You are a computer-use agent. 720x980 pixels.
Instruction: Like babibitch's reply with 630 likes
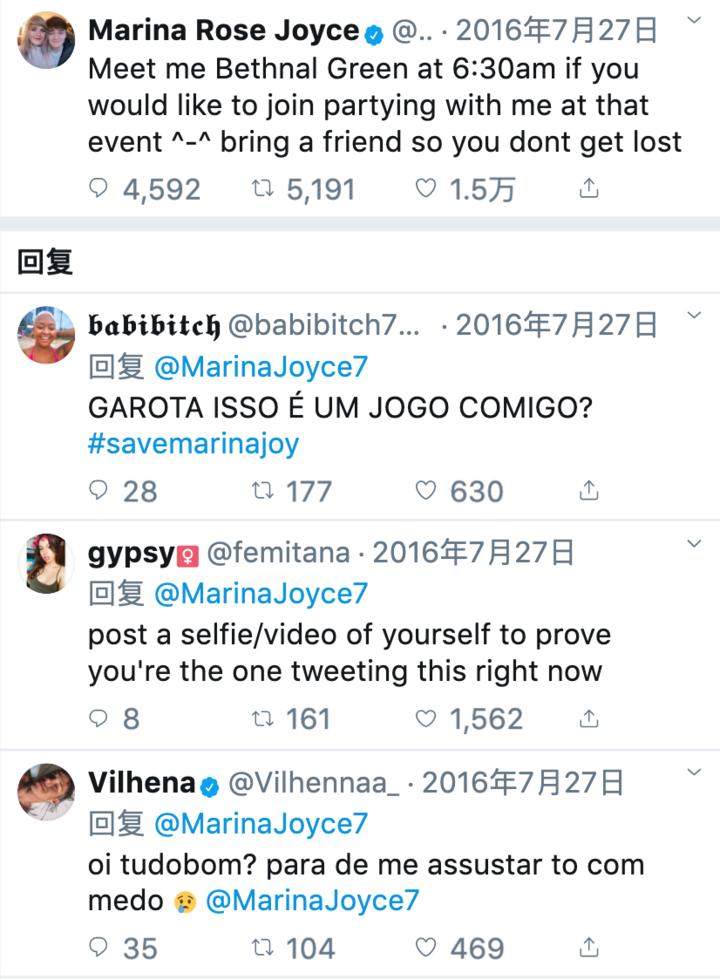425,490
